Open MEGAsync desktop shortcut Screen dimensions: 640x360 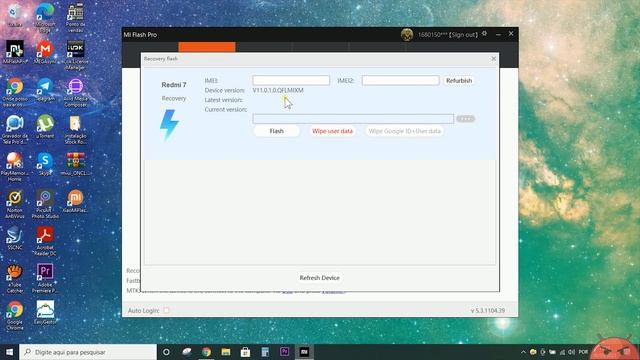(x=45, y=52)
